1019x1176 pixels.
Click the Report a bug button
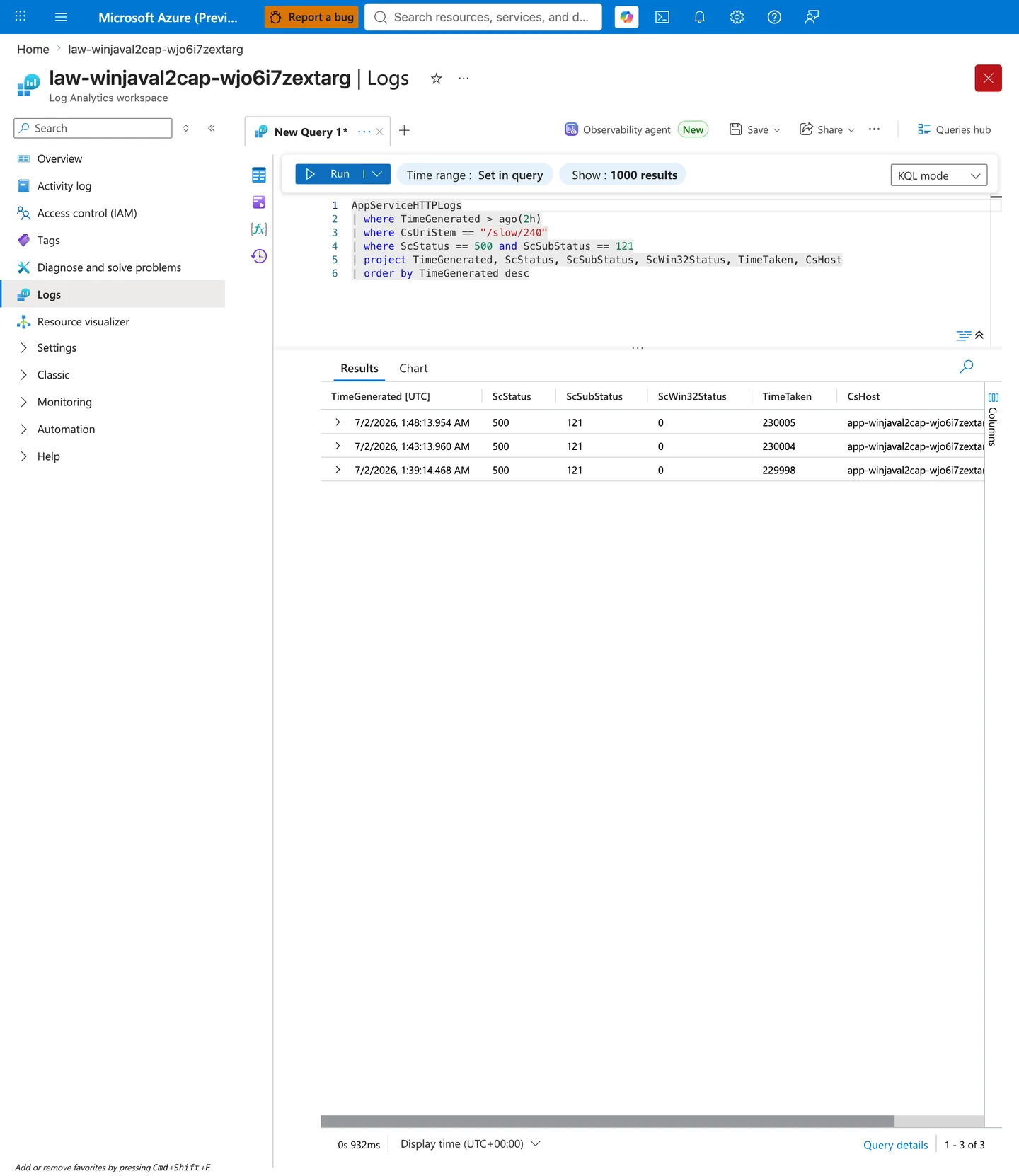coord(311,17)
